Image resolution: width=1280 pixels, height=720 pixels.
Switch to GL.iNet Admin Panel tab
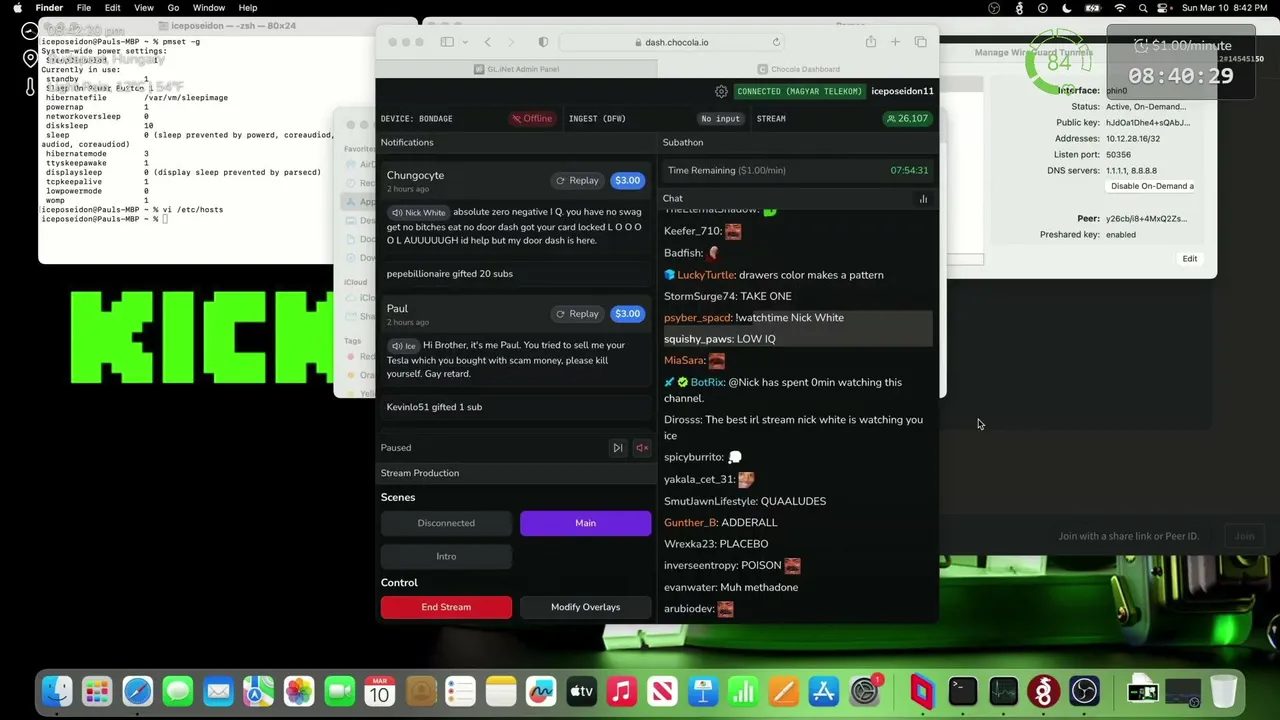pyautogui.click(x=517, y=69)
